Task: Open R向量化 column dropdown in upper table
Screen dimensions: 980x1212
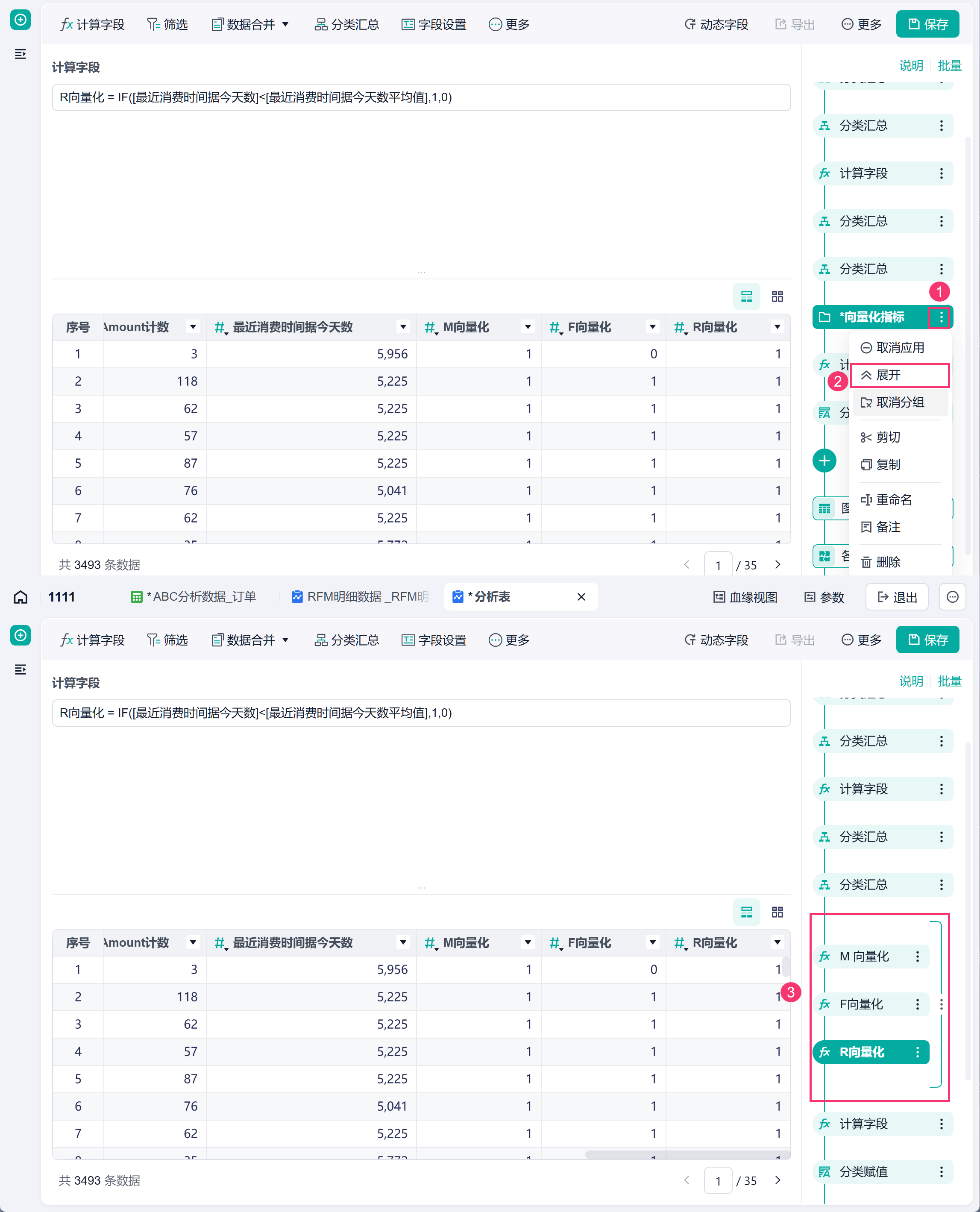Action: (778, 327)
